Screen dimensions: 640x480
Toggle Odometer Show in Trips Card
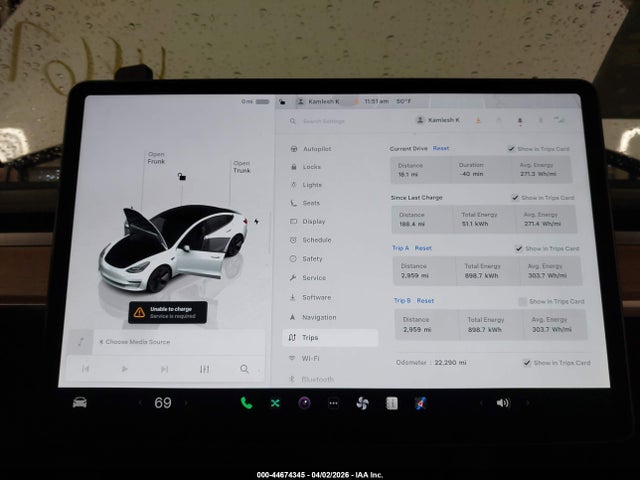[x=527, y=363]
